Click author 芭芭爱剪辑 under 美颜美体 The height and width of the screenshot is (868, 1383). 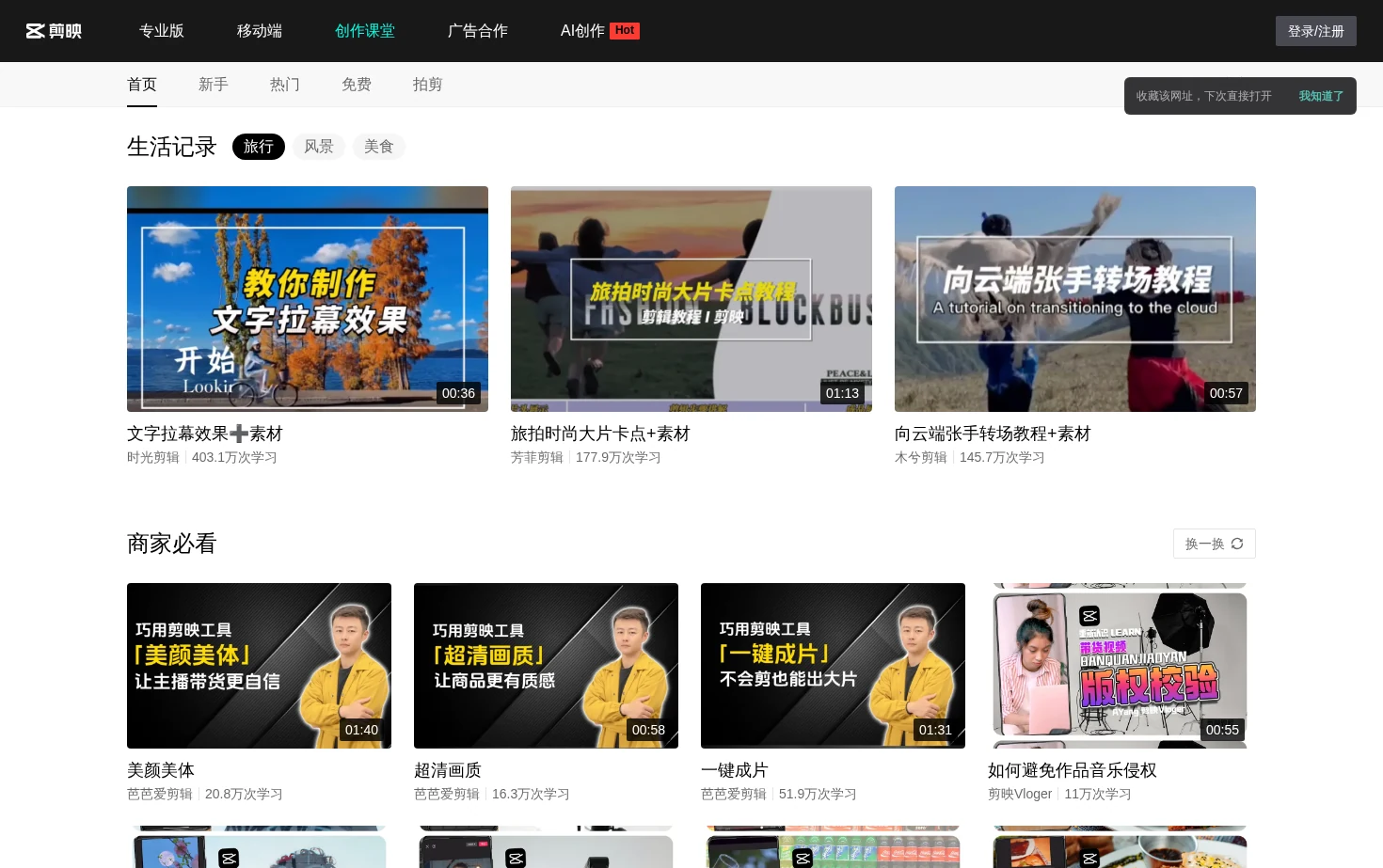(x=160, y=794)
